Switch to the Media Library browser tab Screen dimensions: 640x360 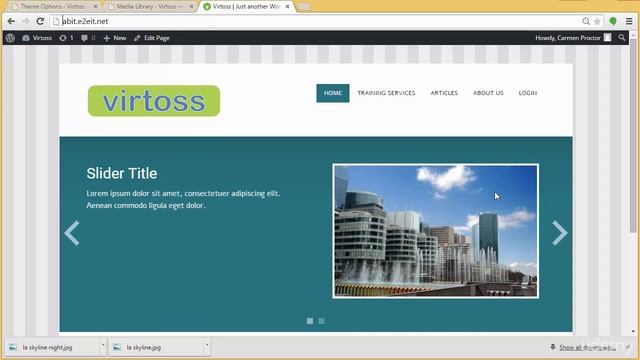[149, 7]
